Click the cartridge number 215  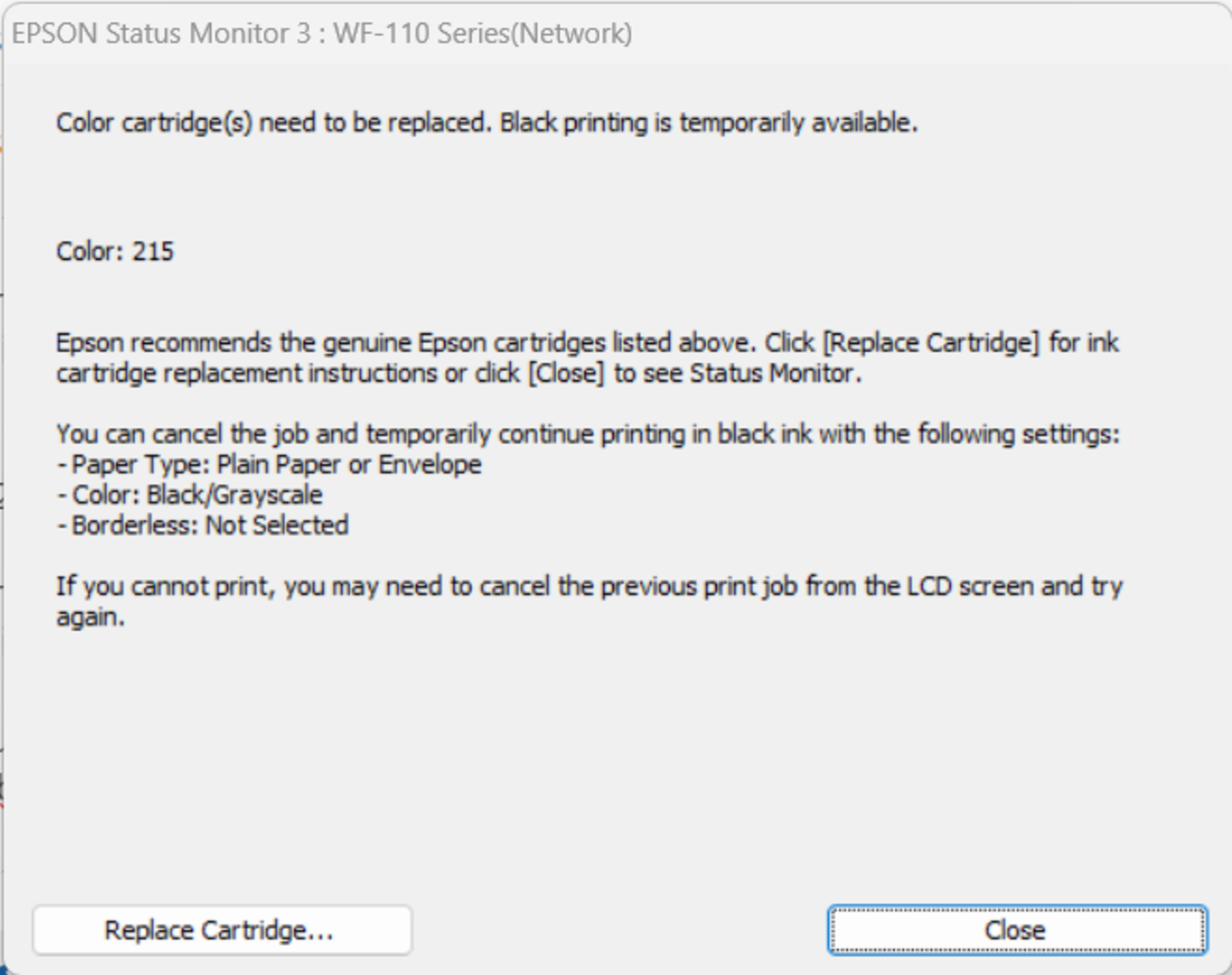point(152,251)
